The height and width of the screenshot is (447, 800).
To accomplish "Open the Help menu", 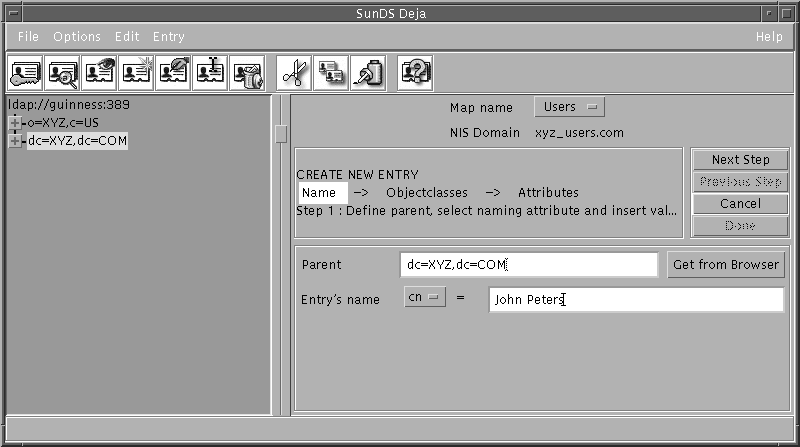I will [x=769, y=37].
